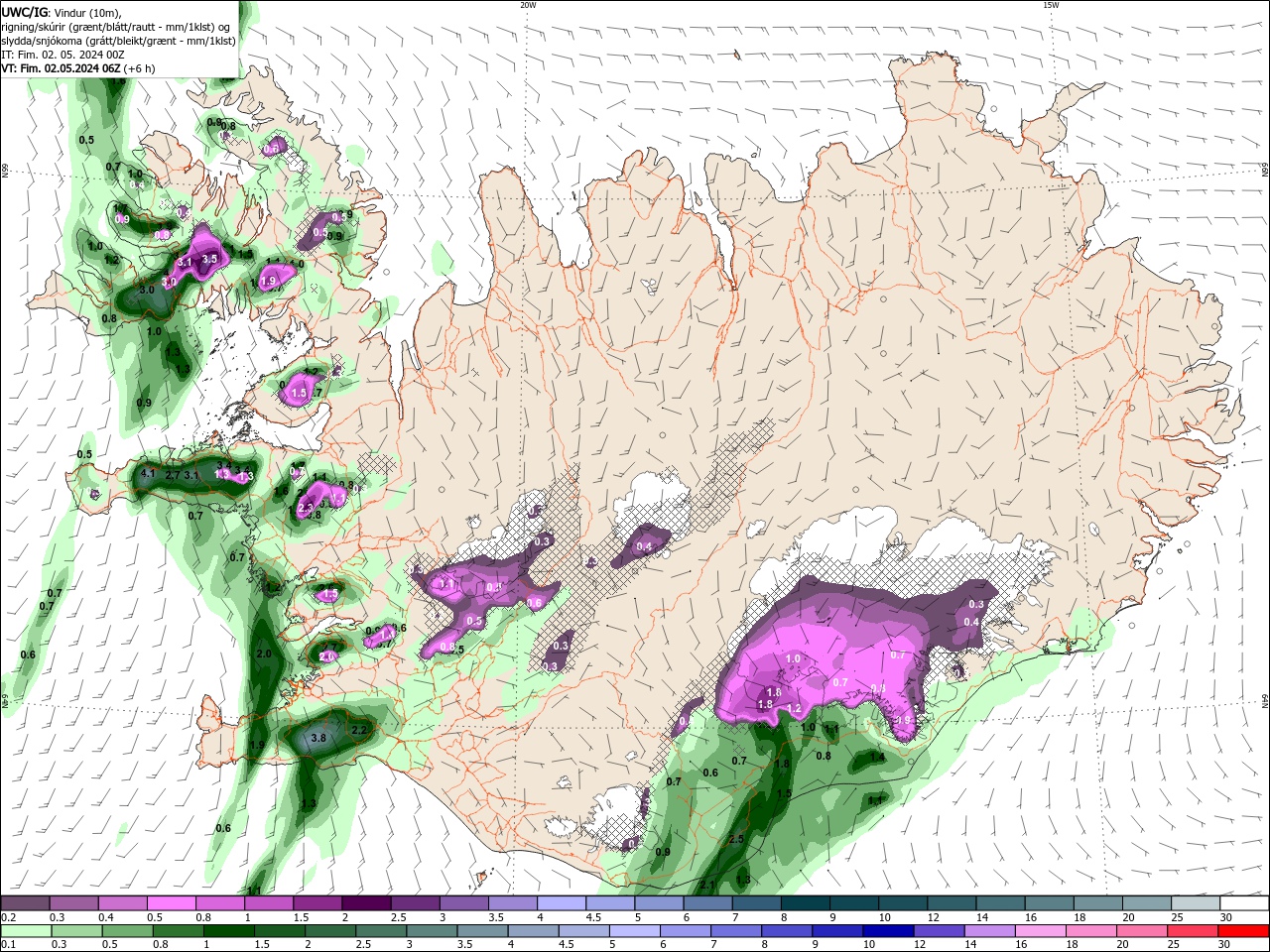Click the 0.8 tick label on rain scale
1270x952 pixels.
pos(160,944)
